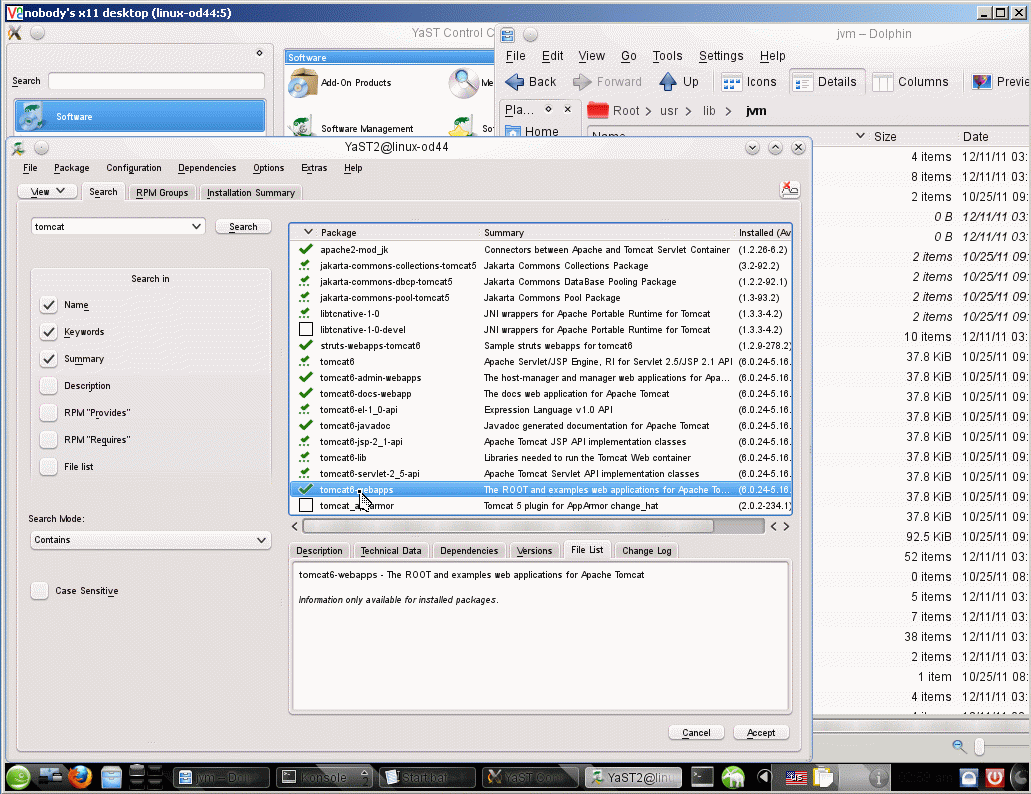Click the green status icon of tomcat6-lib

305,457
